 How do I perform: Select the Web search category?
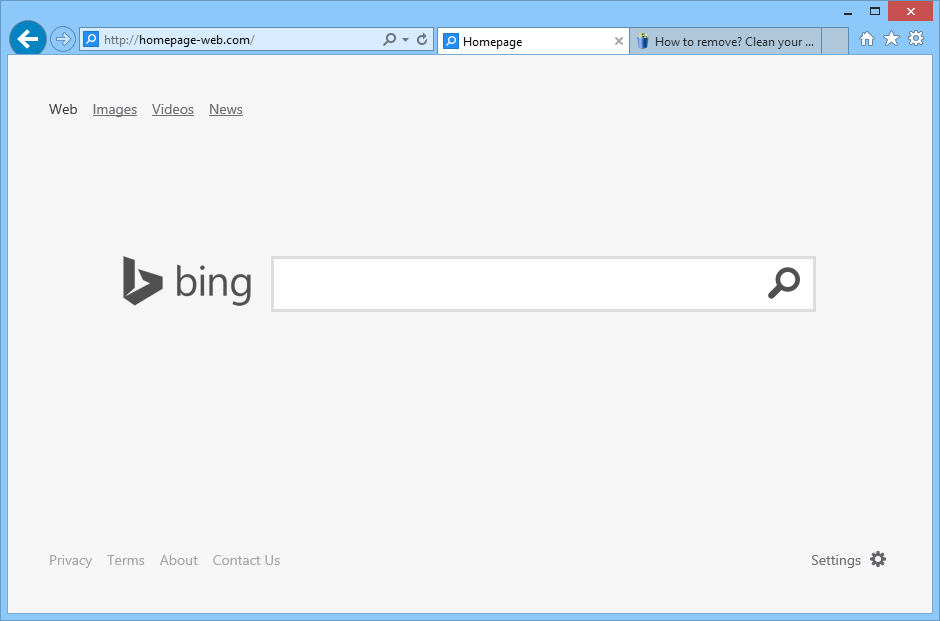63,109
